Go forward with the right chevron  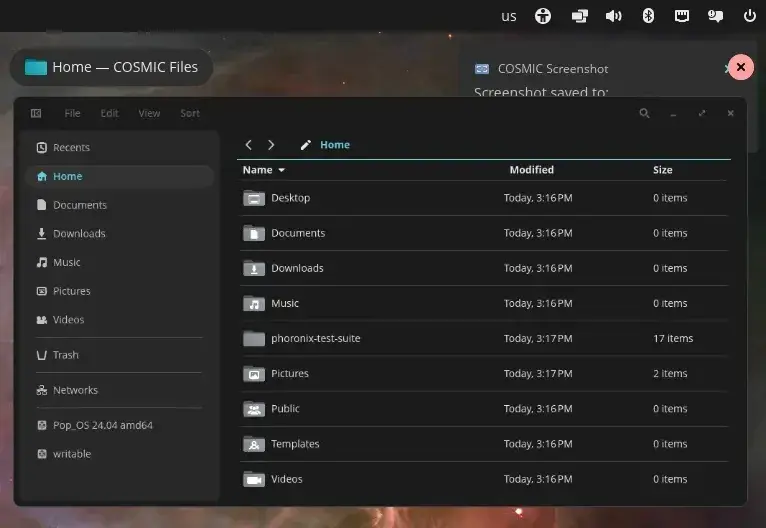271,145
